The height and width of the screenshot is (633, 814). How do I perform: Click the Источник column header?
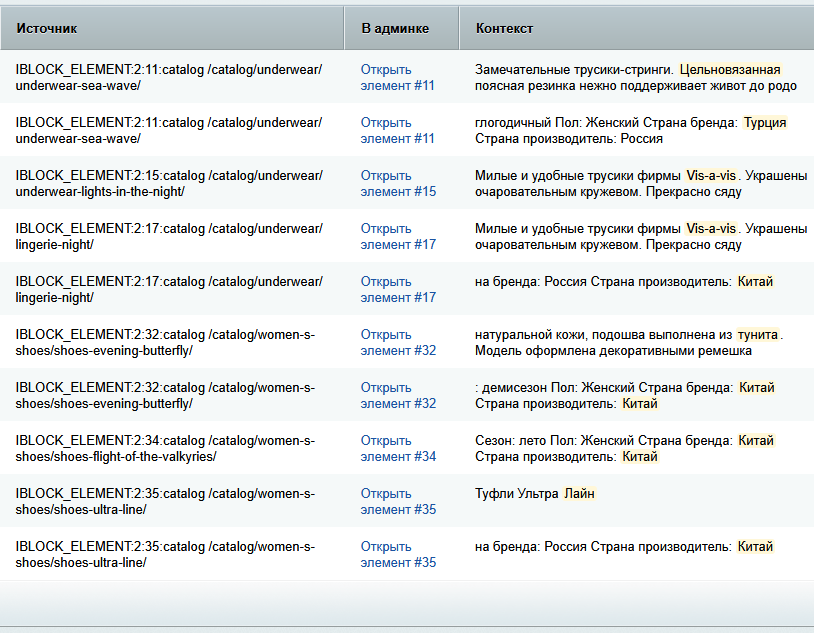pos(47,28)
